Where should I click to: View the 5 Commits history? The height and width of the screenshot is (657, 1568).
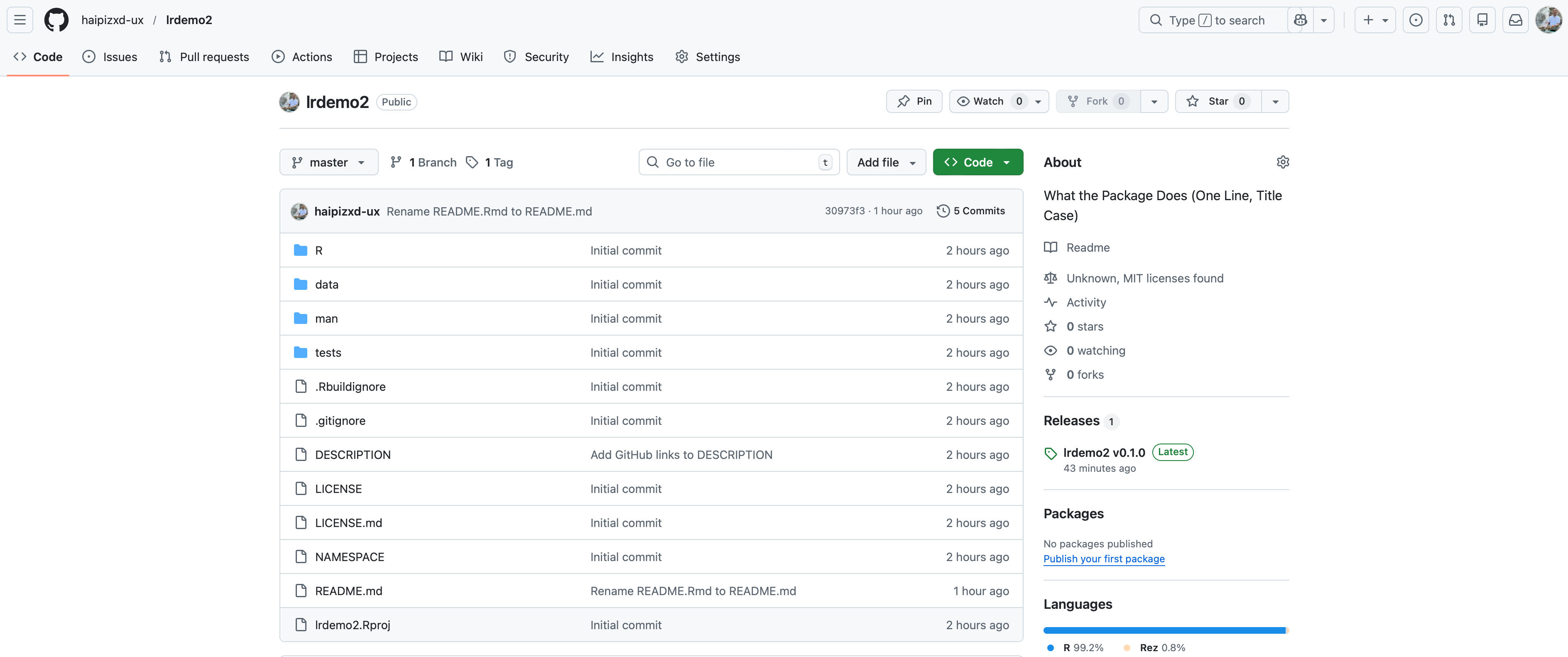[x=971, y=211]
